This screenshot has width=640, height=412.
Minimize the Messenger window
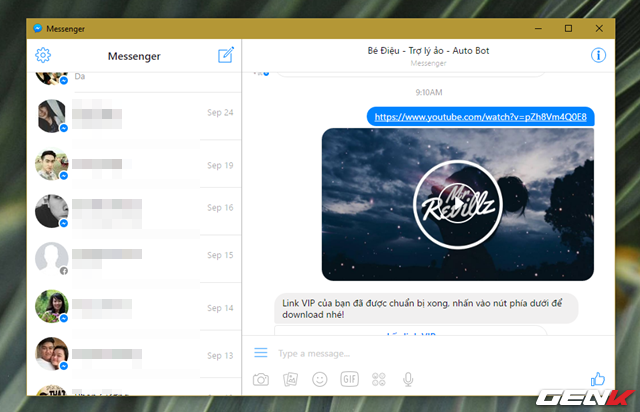click(538, 28)
